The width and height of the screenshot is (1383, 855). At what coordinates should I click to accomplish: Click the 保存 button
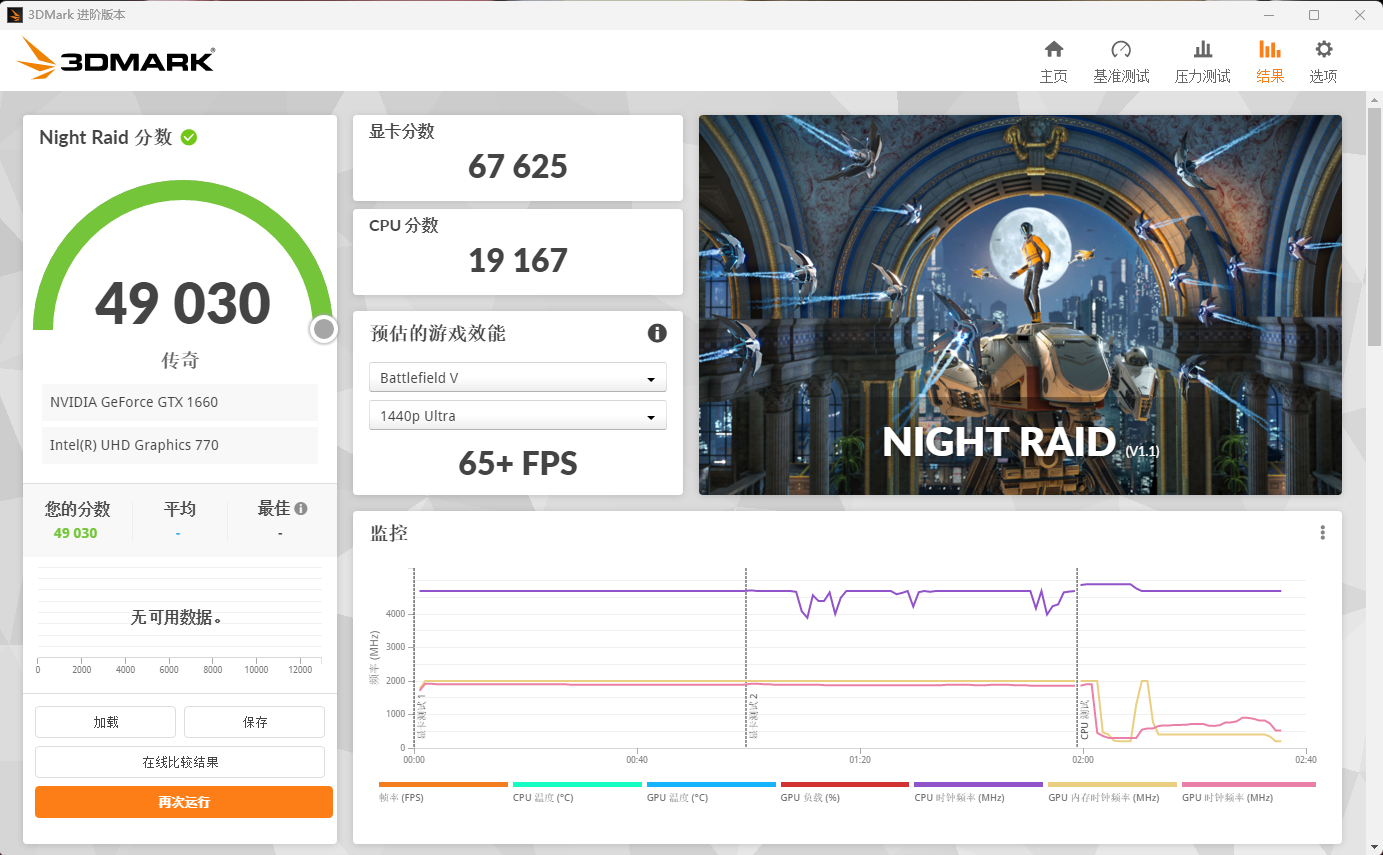254,722
